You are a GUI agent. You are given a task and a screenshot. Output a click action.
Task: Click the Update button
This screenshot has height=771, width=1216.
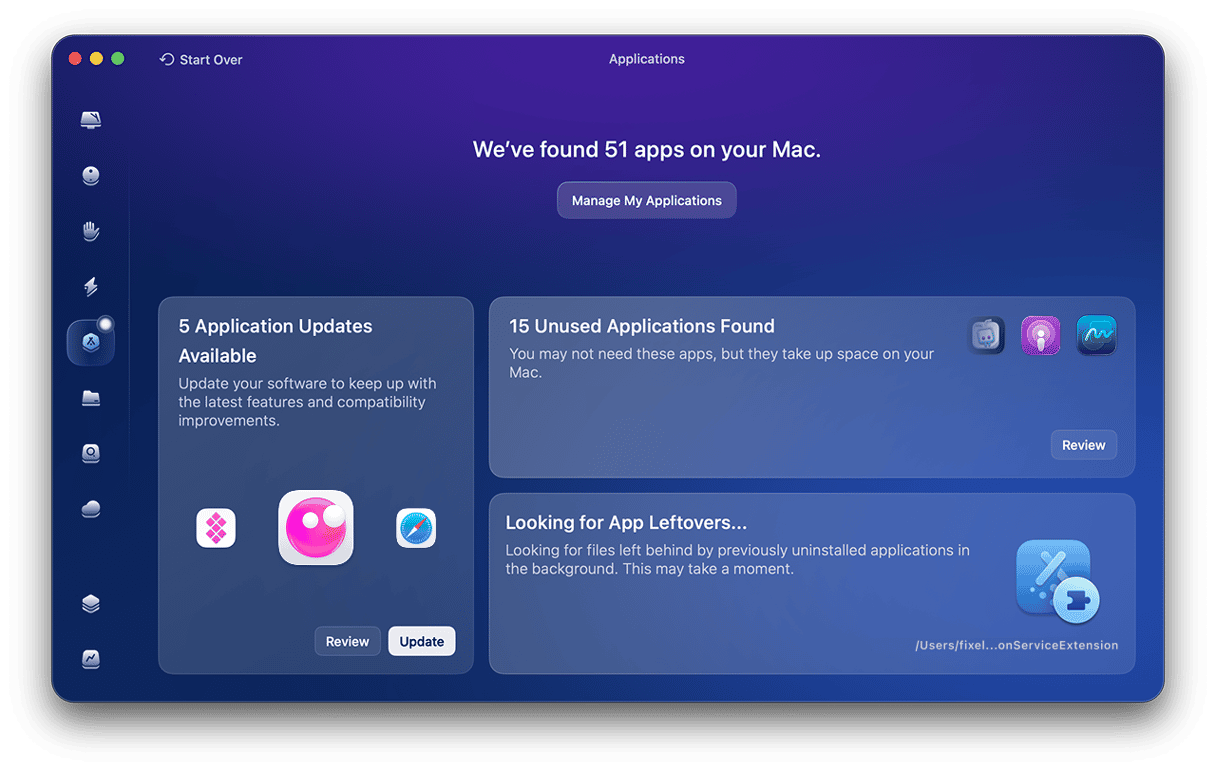(422, 641)
